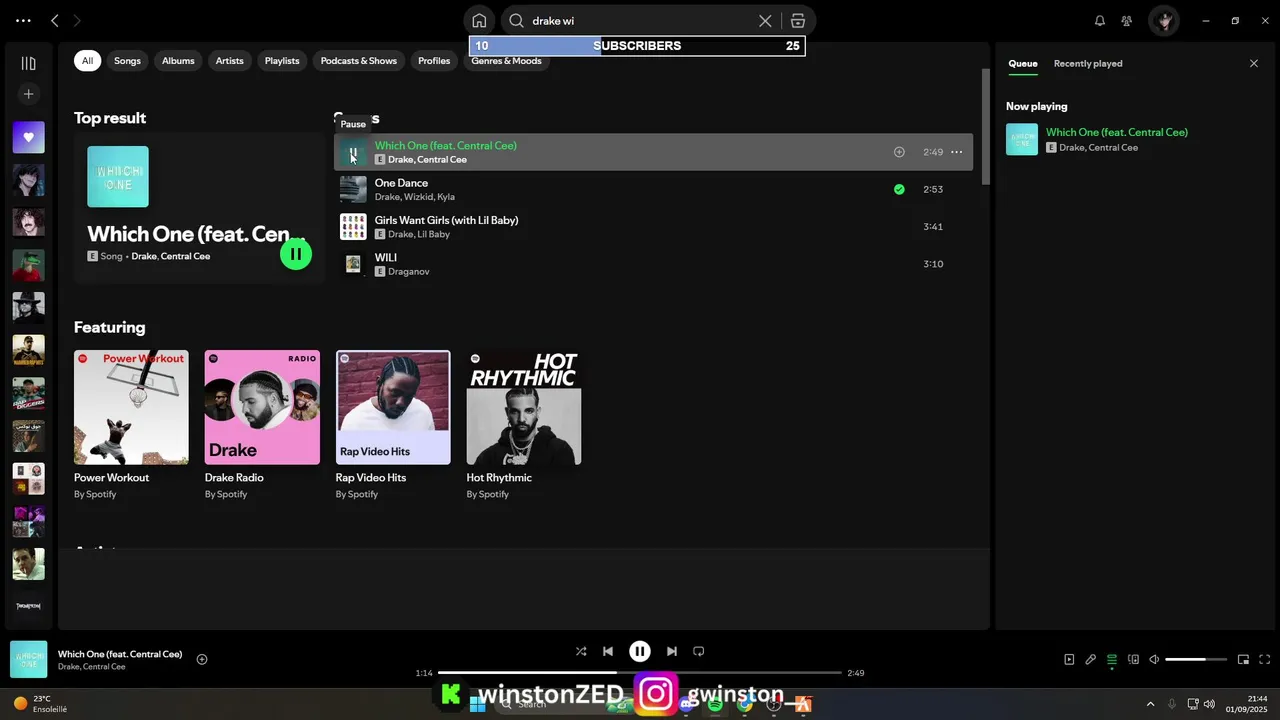Screen dimensions: 1280x720
Task: Open Girls Want Girls (with Lil Baby)
Action: [446, 220]
